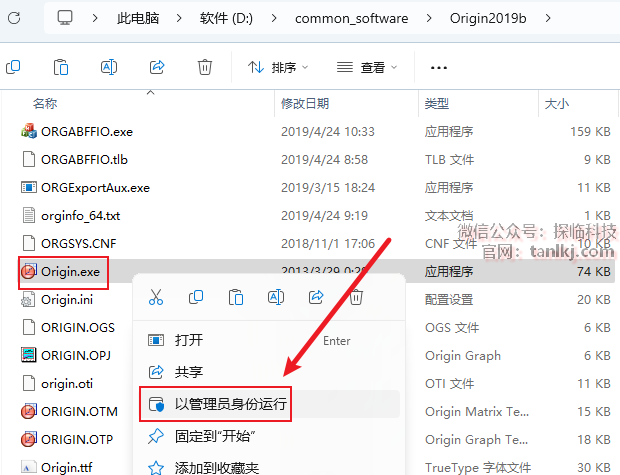Click the refresh icon in address bar
Viewport: 620px width, 475px height.
point(14,18)
